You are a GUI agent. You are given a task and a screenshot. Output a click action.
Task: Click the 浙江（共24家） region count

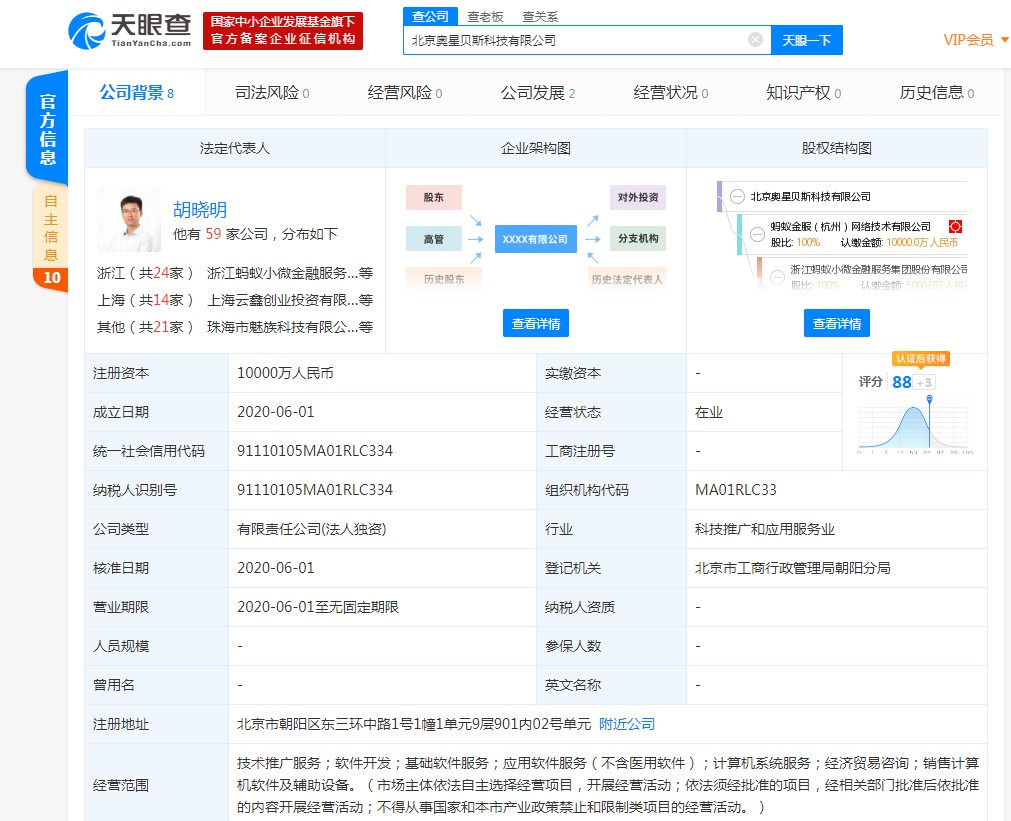point(145,273)
